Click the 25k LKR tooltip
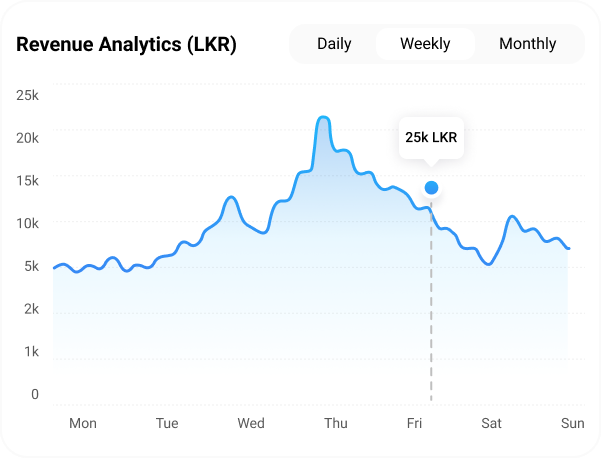Image resolution: width=601 pixels, height=458 pixels. pos(431,137)
